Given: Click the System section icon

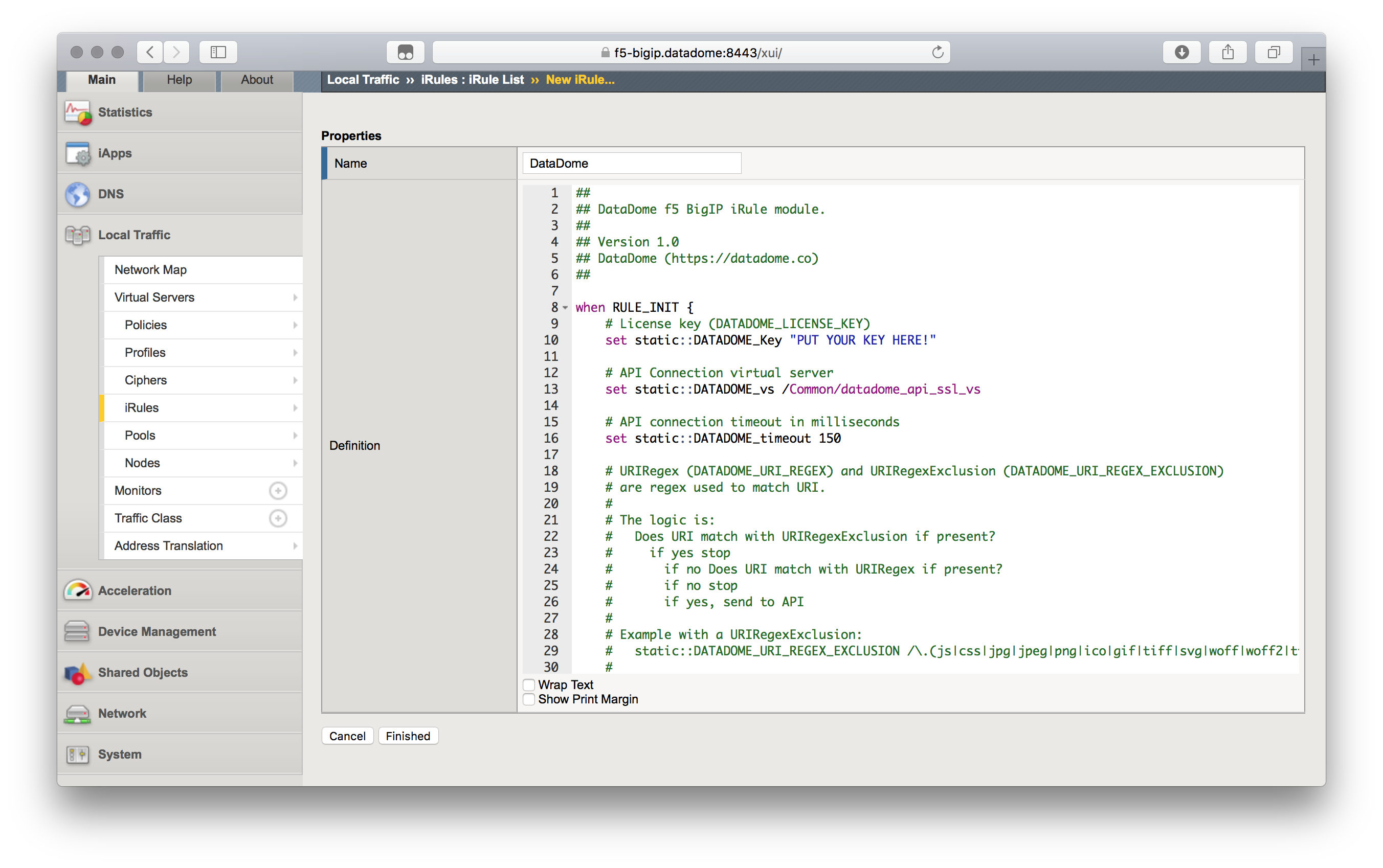Looking at the screenshot, I should (78, 755).
